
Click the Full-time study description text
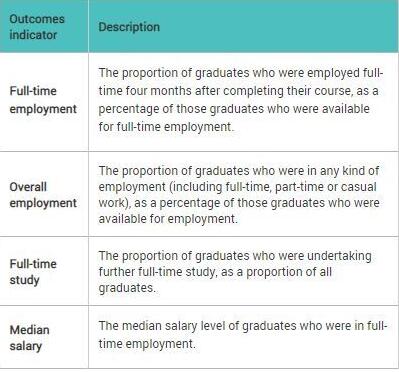click(x=235, y=272)
